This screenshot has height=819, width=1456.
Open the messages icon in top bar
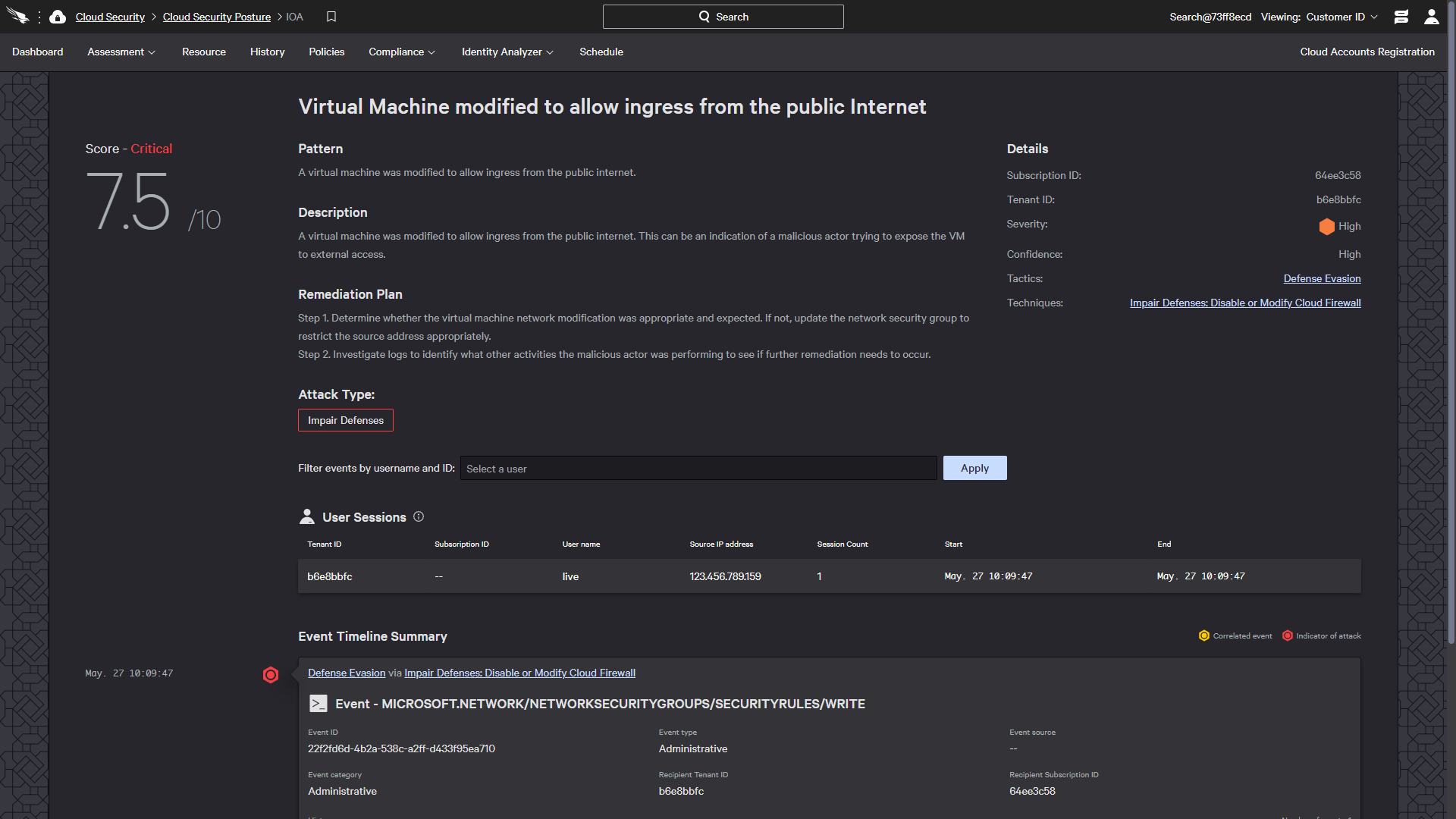click(x=1401, y=17)
